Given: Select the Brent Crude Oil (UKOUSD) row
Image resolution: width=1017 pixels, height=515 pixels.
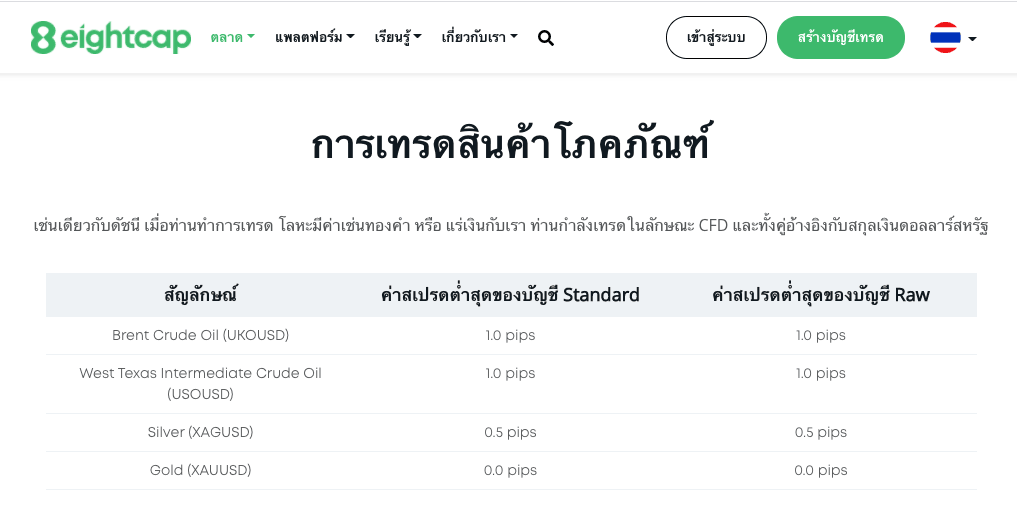Looking at the screenshot, I should 511,335.
